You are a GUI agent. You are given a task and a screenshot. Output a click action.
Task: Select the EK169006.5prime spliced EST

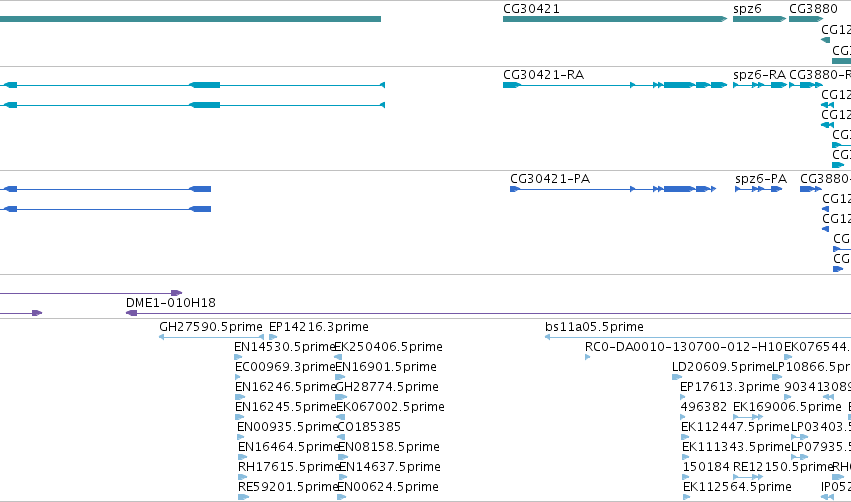coord(748,417)
